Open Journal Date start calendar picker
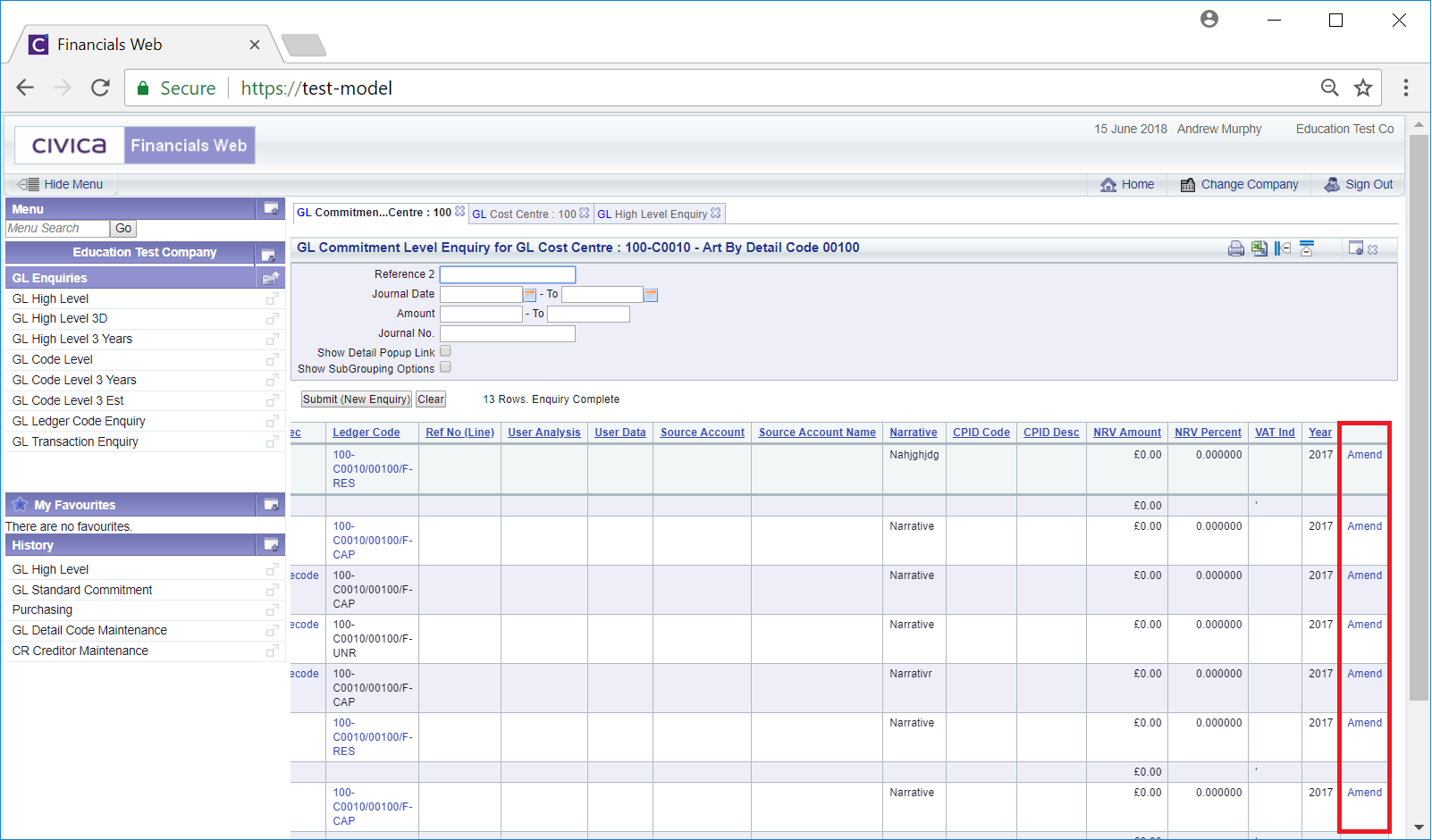 click(x=530, y=295)
